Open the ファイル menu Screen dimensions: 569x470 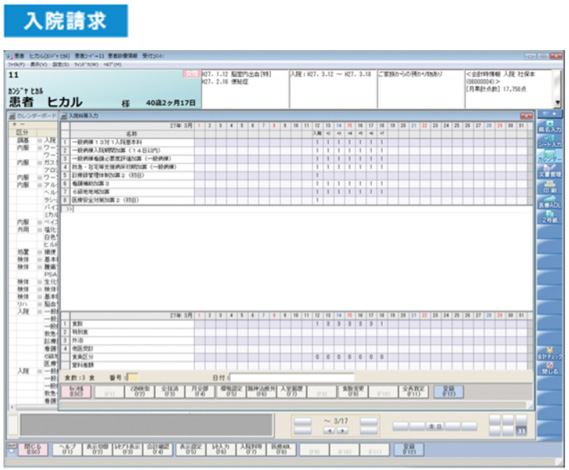pos(16,65)
